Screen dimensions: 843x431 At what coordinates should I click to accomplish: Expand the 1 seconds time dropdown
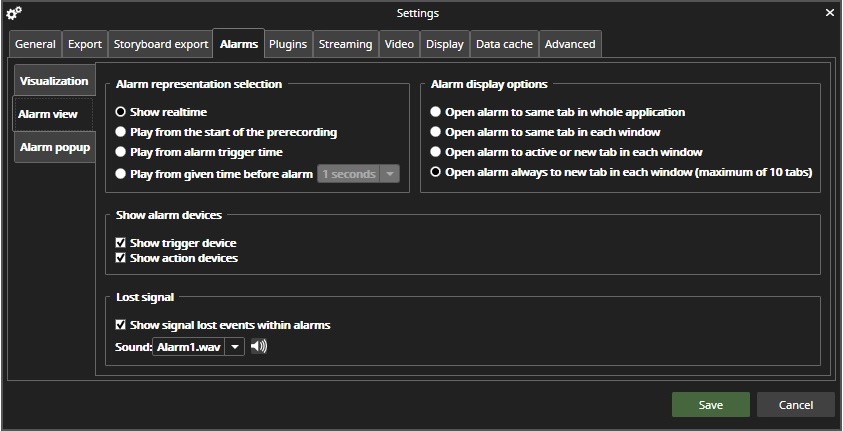coord(390,174)
